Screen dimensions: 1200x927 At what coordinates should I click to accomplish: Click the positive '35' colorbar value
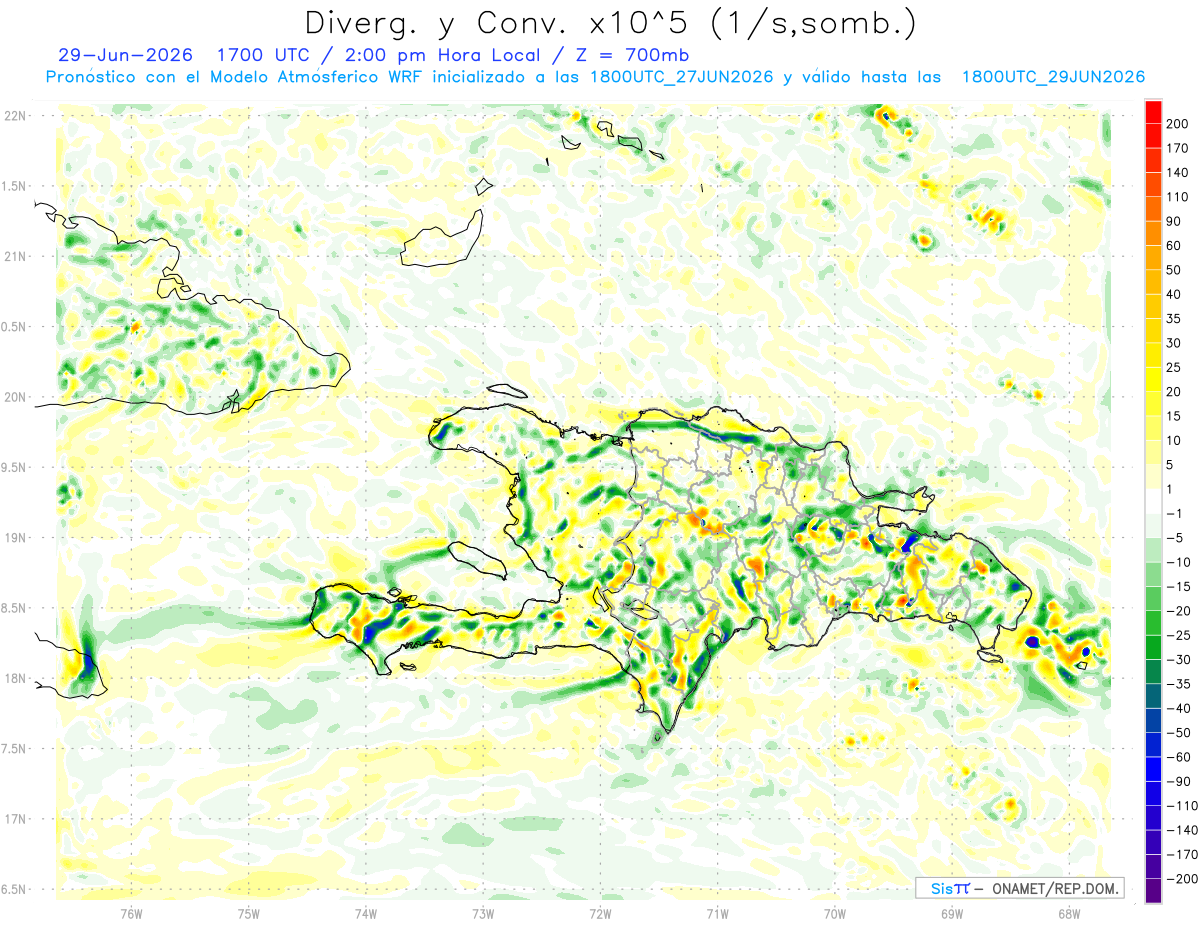(x=1174, y=319)
